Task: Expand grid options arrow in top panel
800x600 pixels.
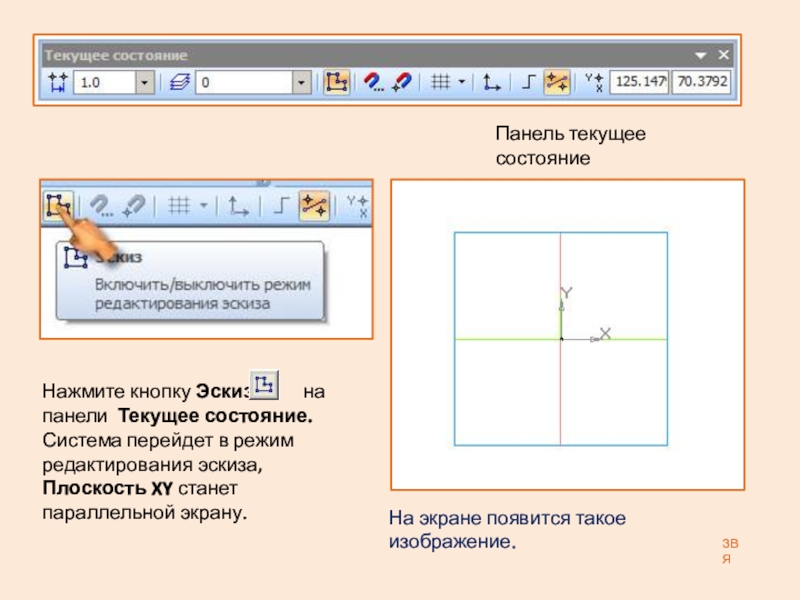Action: point(461,83)
